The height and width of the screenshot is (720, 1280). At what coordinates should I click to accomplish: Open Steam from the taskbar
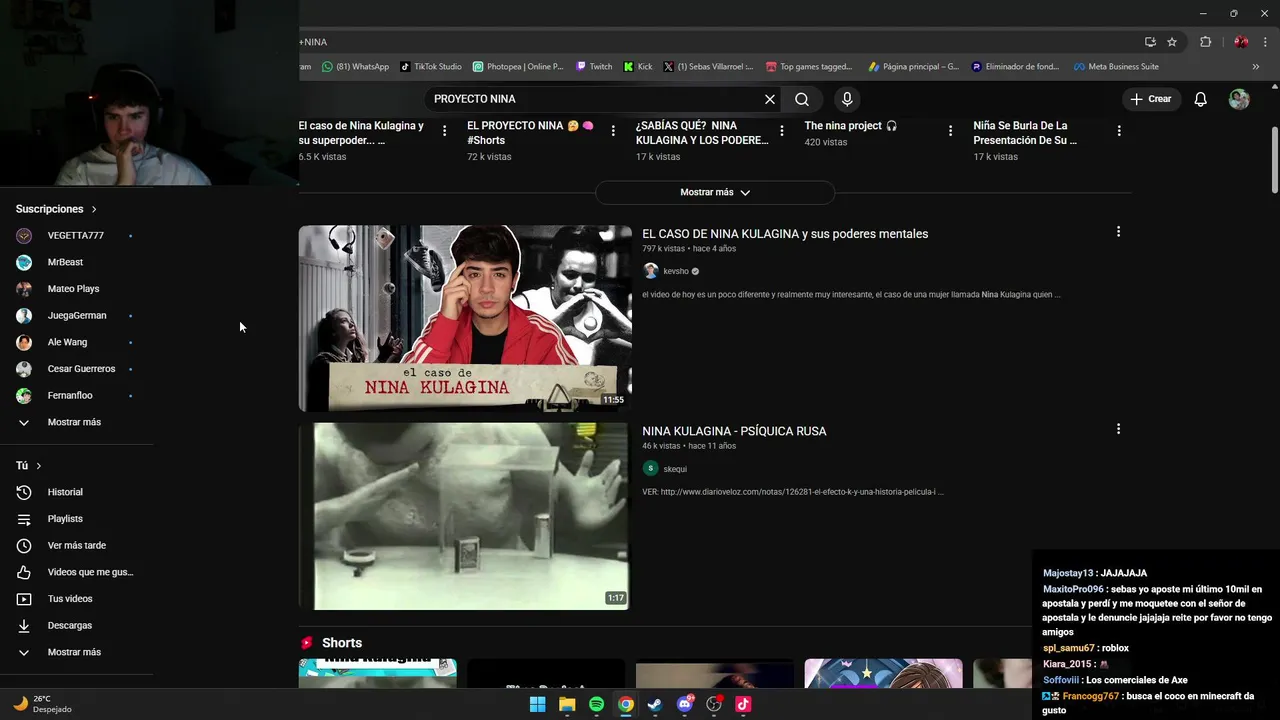point(655,704)
